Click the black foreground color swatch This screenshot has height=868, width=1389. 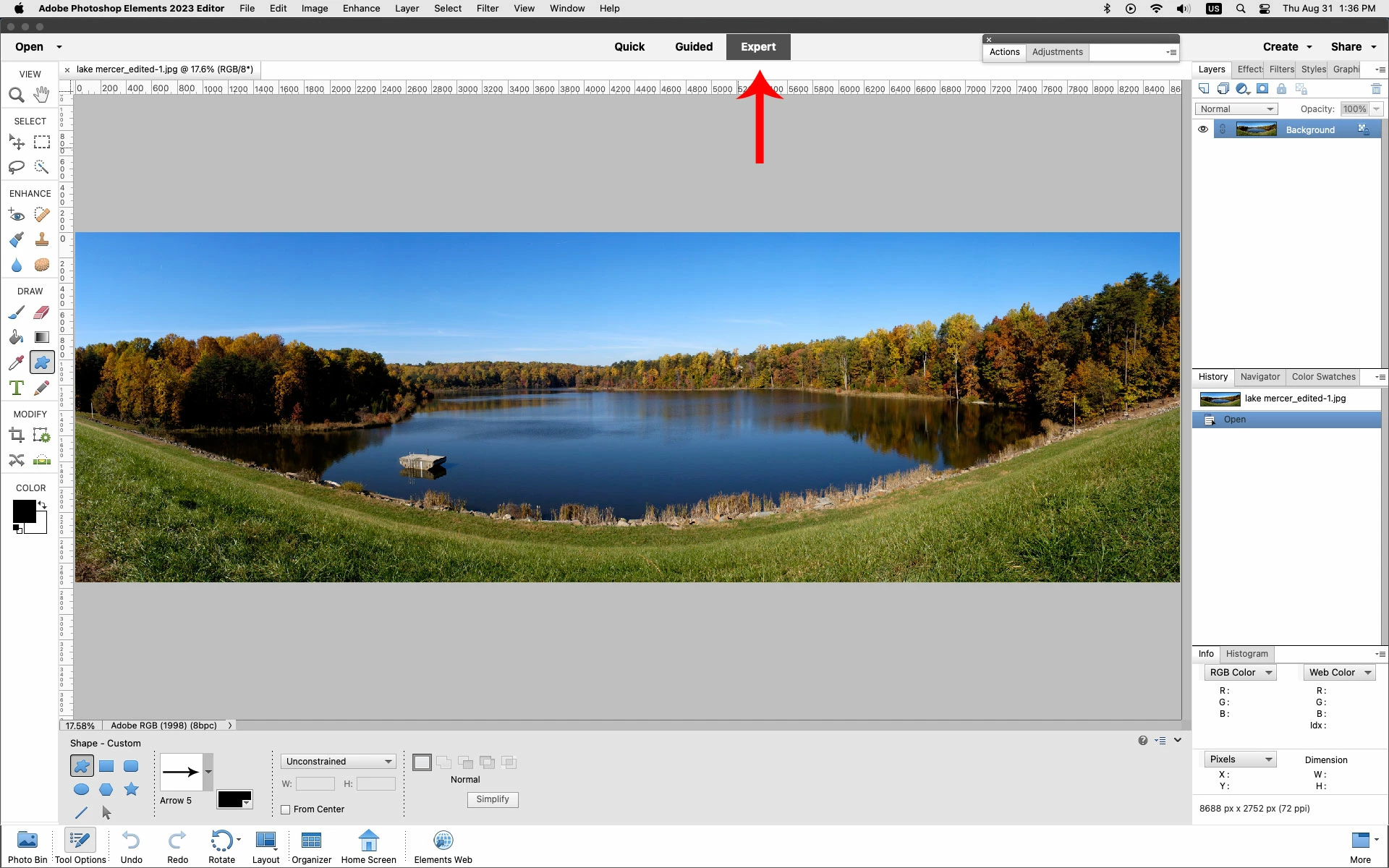pos(22,511)
